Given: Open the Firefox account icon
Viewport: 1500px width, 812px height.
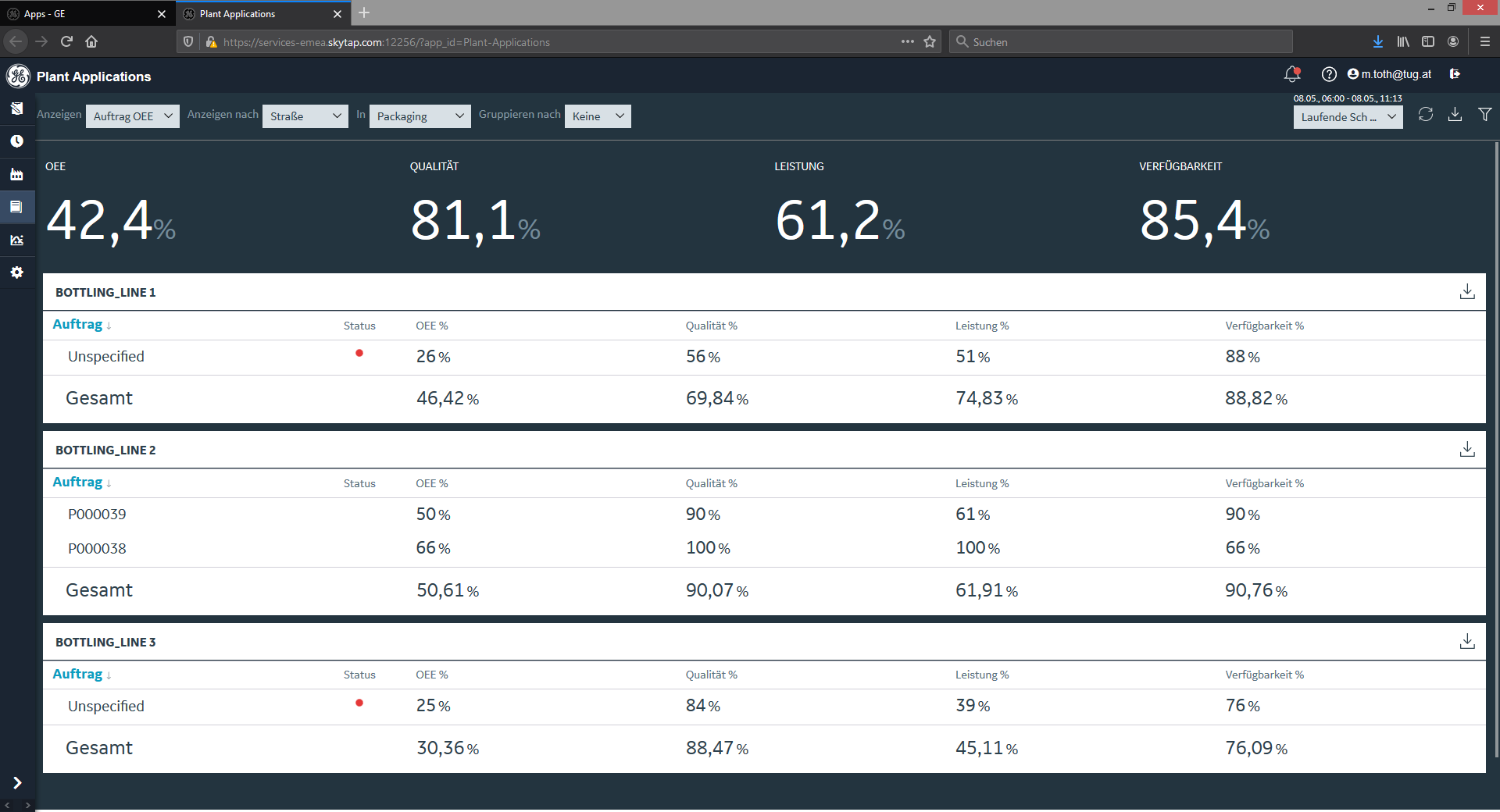Looking at the screenshot, I should pos(1453,41).
